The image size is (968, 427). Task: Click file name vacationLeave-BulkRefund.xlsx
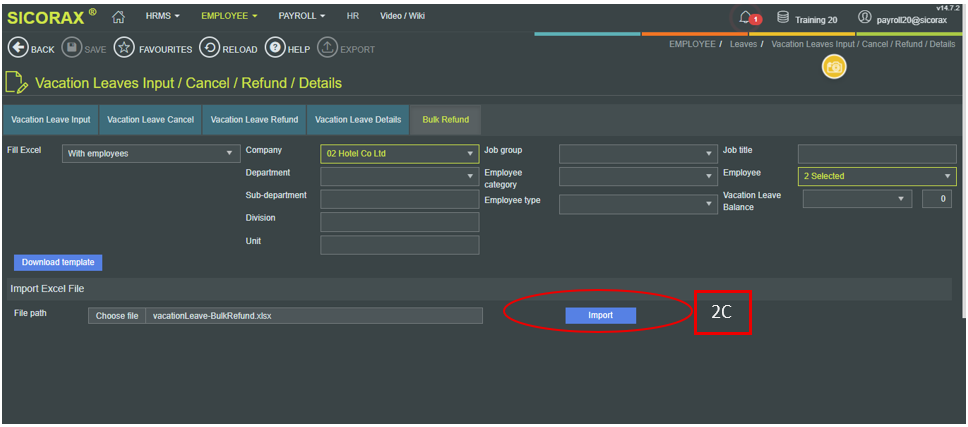(212, 315)
